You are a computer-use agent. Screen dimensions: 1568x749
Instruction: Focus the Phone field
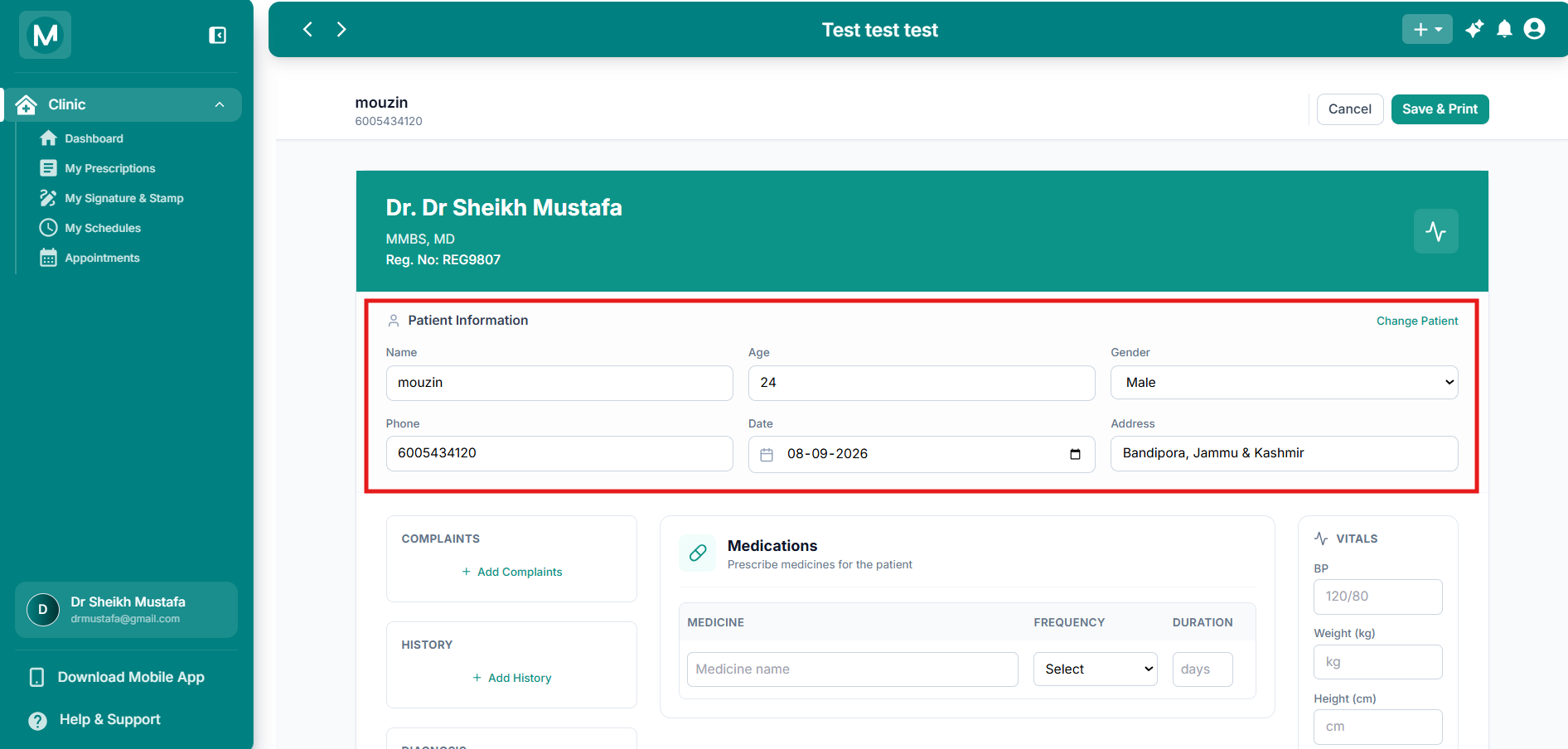coord(559,453)
